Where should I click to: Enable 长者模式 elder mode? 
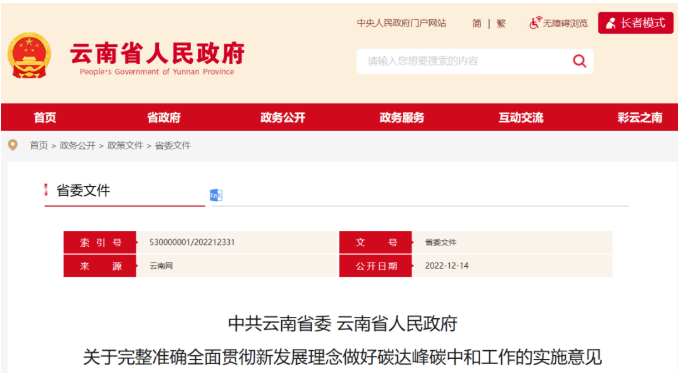point(635,23)
